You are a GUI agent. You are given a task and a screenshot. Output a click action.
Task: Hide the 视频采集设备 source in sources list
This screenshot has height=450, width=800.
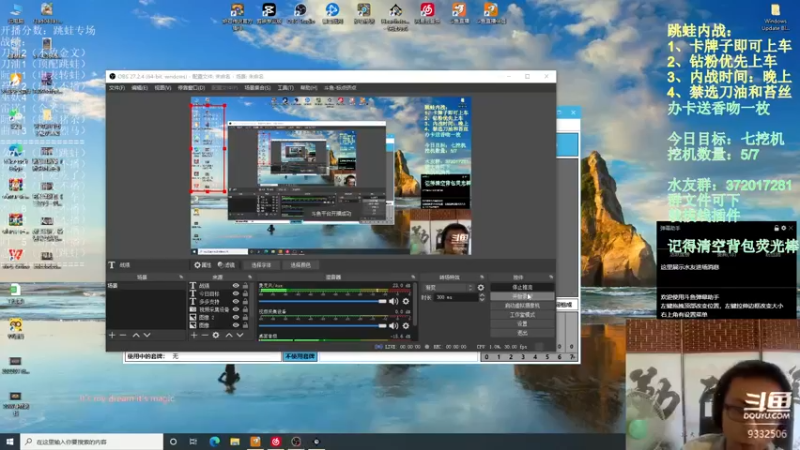pos(236,310)
